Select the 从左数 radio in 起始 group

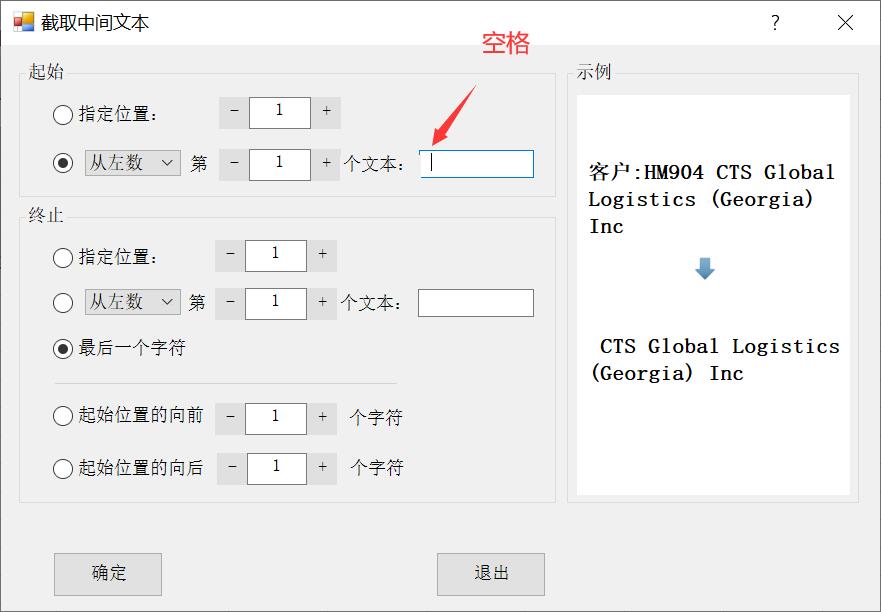[x=63, y=164]
